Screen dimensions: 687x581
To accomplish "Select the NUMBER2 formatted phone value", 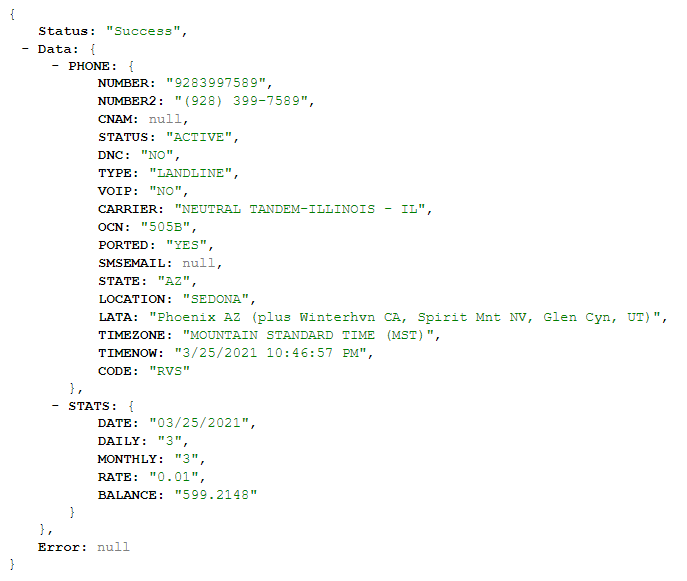I will point(241,101).
